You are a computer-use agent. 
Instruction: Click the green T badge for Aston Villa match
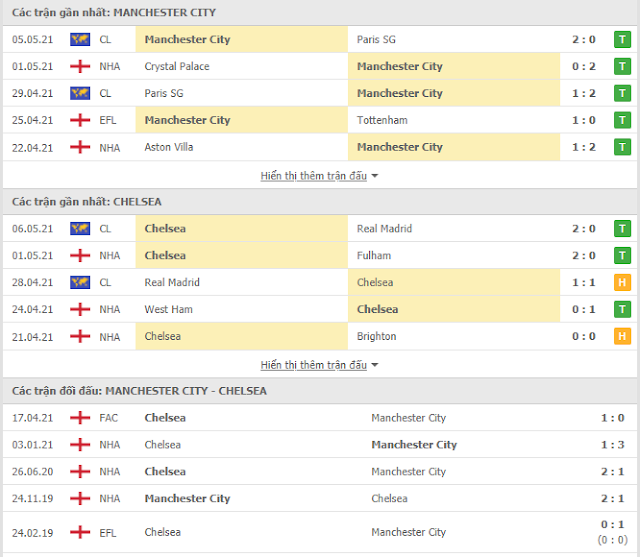(x=622, y=147)
